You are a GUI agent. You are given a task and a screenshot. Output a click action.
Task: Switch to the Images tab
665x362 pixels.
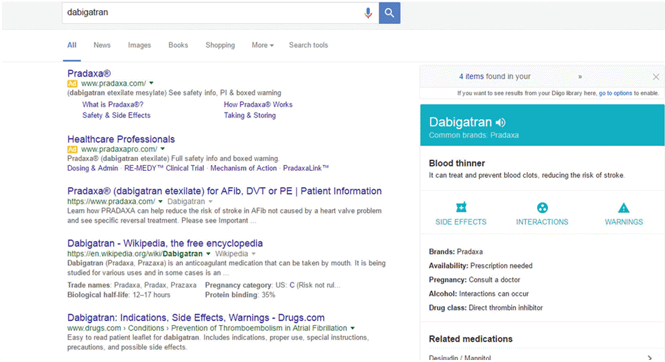pos(140,45)
